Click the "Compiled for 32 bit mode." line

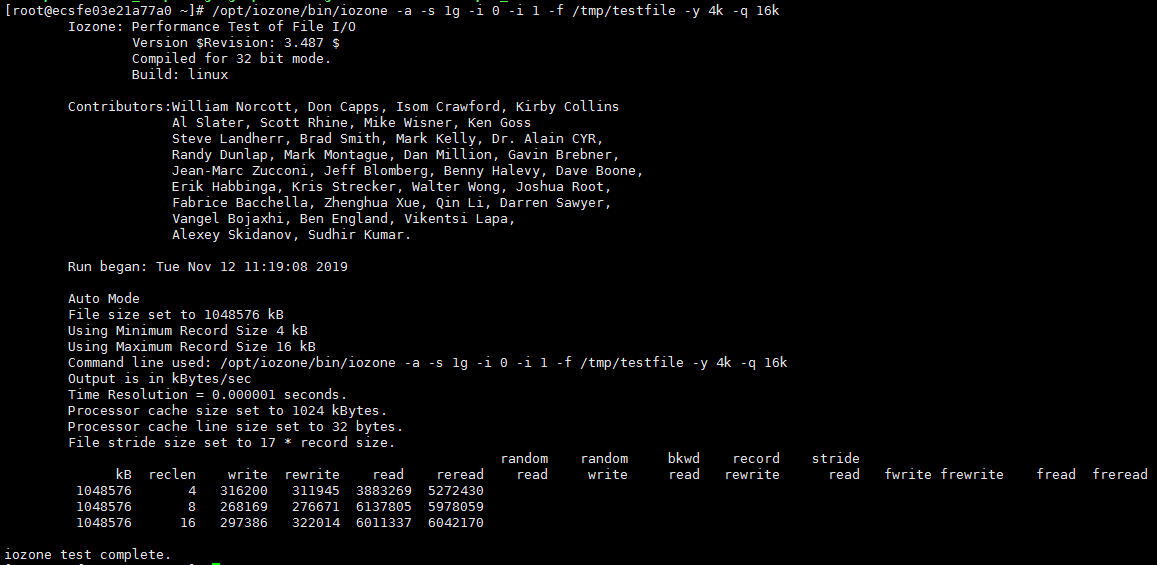pyautogui.click(x=231, y=58)
